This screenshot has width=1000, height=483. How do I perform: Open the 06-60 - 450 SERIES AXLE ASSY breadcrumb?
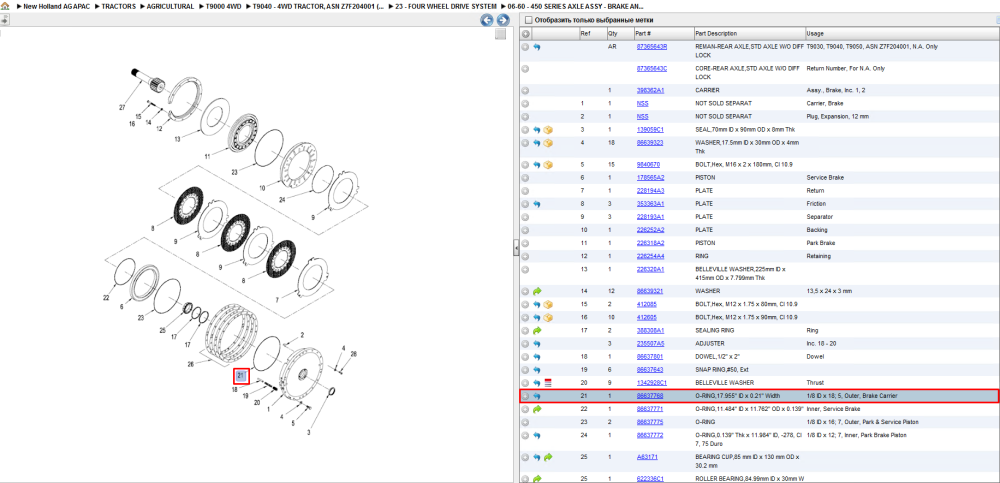click(576, 6)
